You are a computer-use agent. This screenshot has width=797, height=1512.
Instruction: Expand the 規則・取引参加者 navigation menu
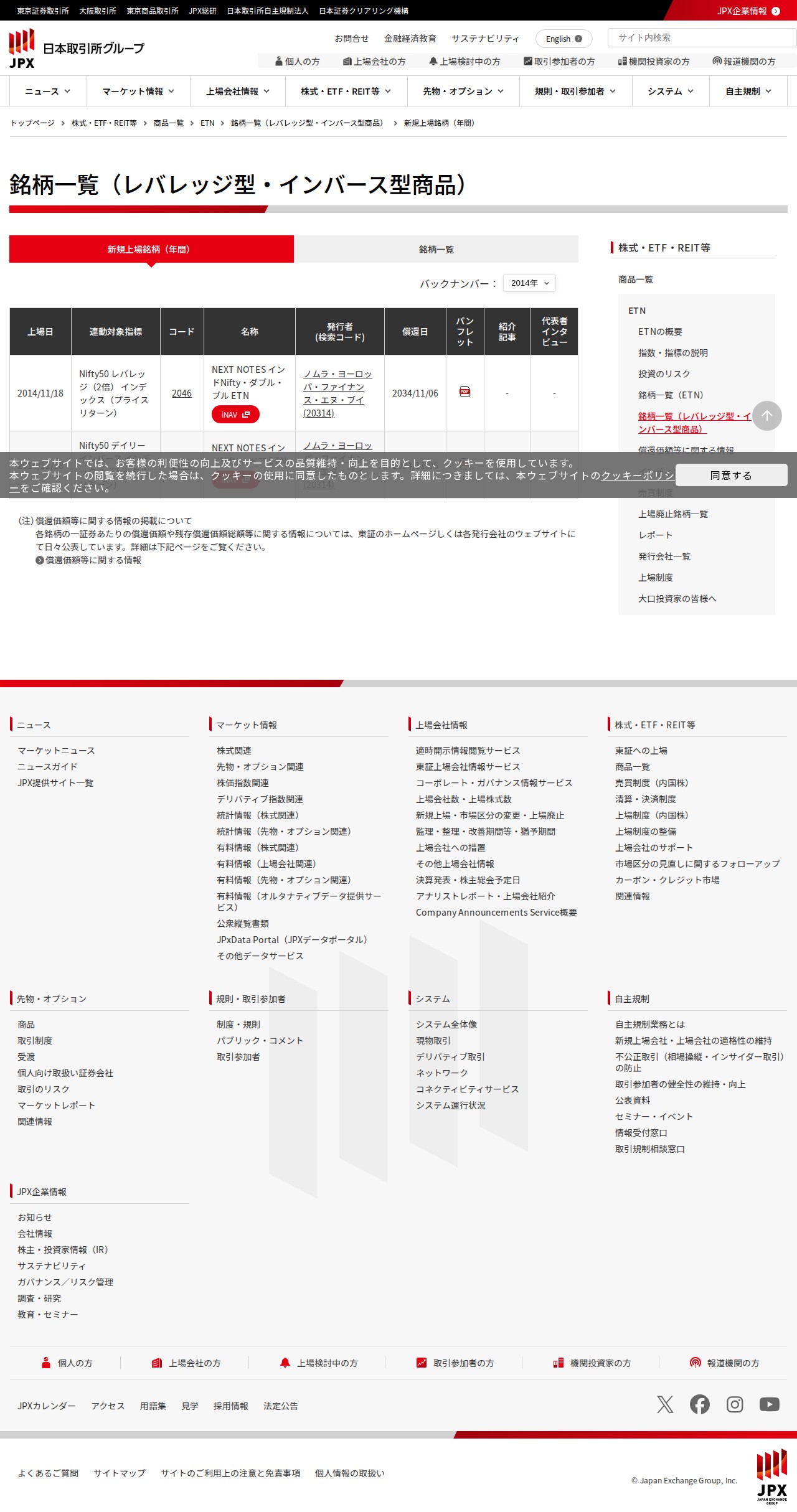(575, 91)
